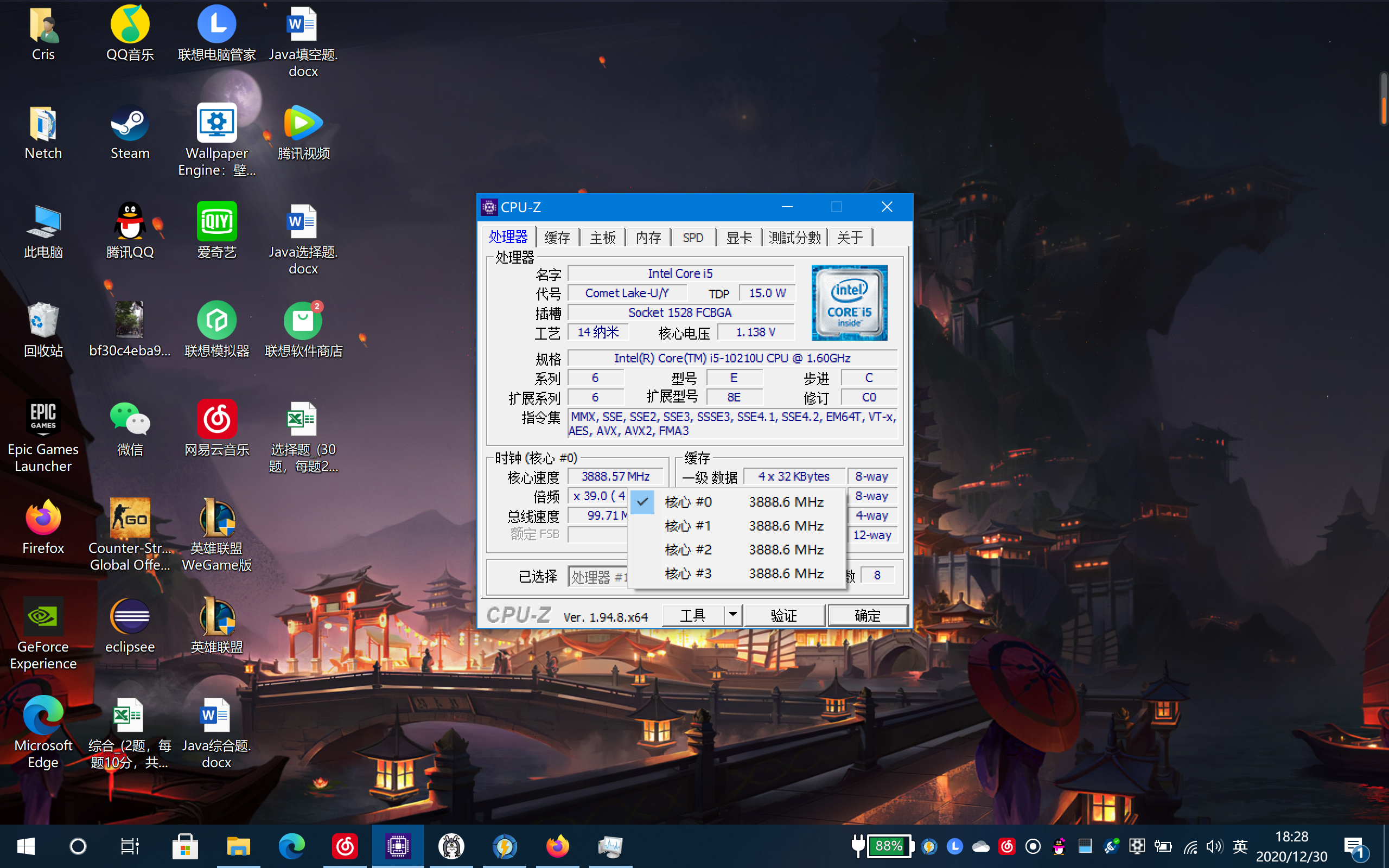Choose 核心 #1 in the core menu
This screenshot has width=1389, height=868.
pyautogui.click(x=737, y=526)
